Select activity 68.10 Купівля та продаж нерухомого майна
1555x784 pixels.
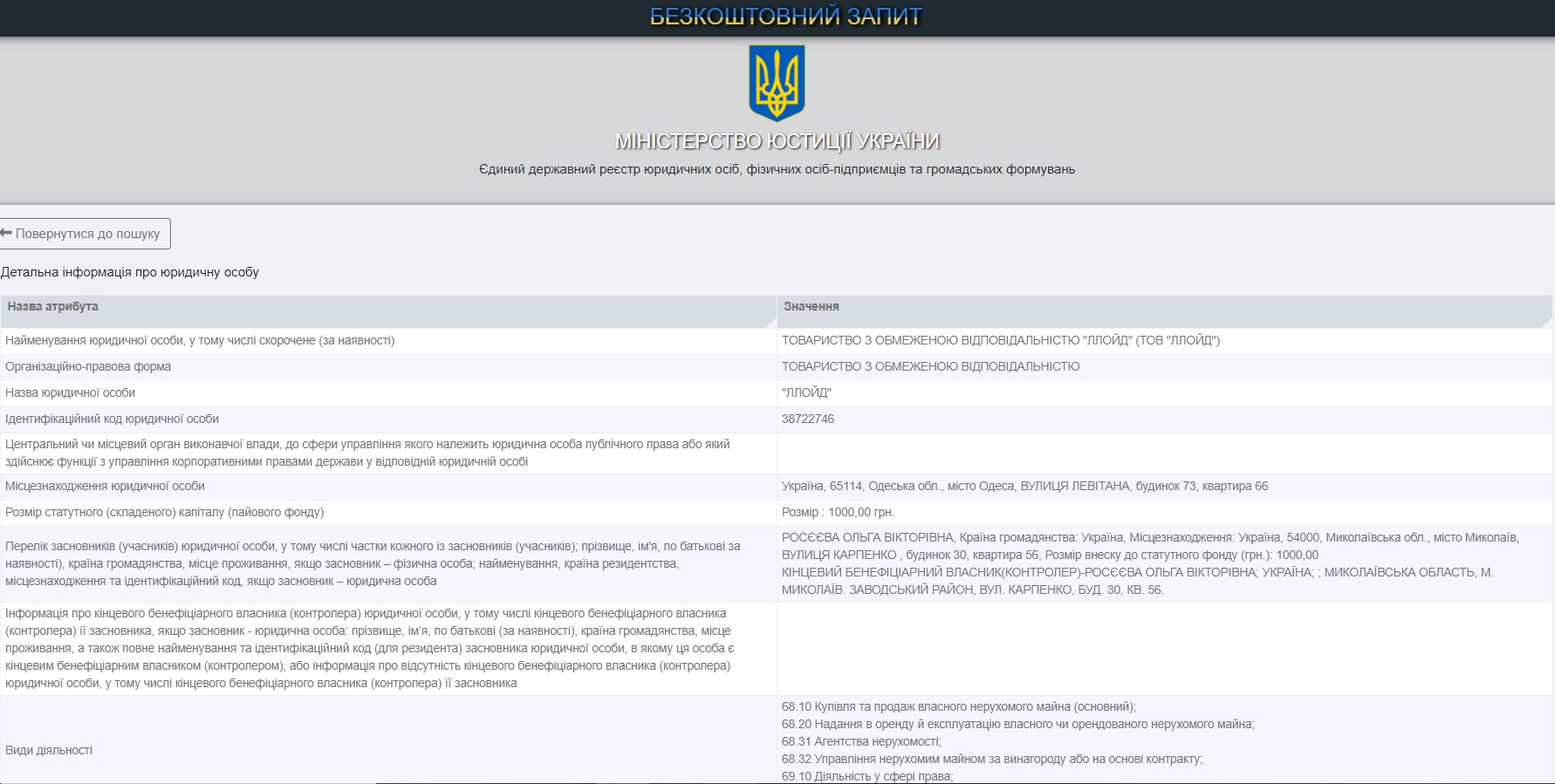[958, 707]
